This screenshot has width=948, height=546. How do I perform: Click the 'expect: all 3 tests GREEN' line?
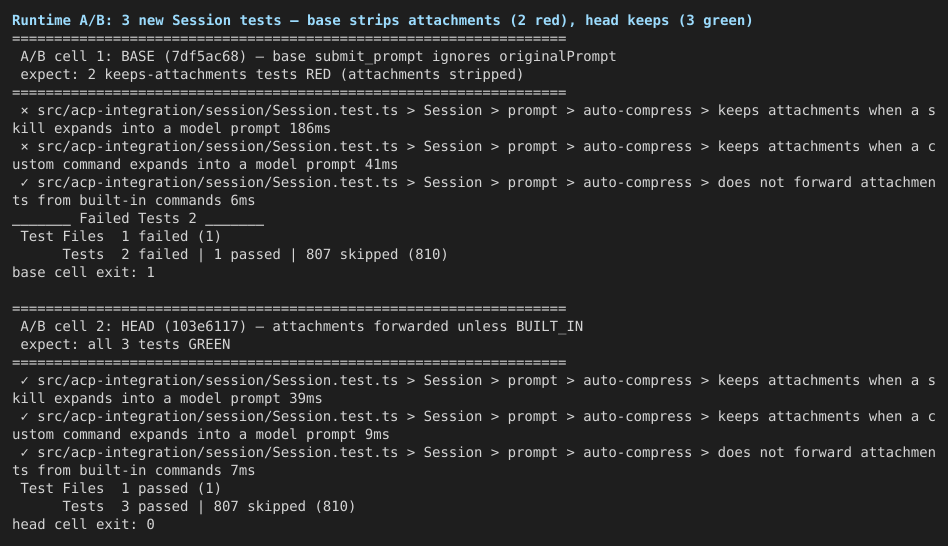(x=125, y=345)
